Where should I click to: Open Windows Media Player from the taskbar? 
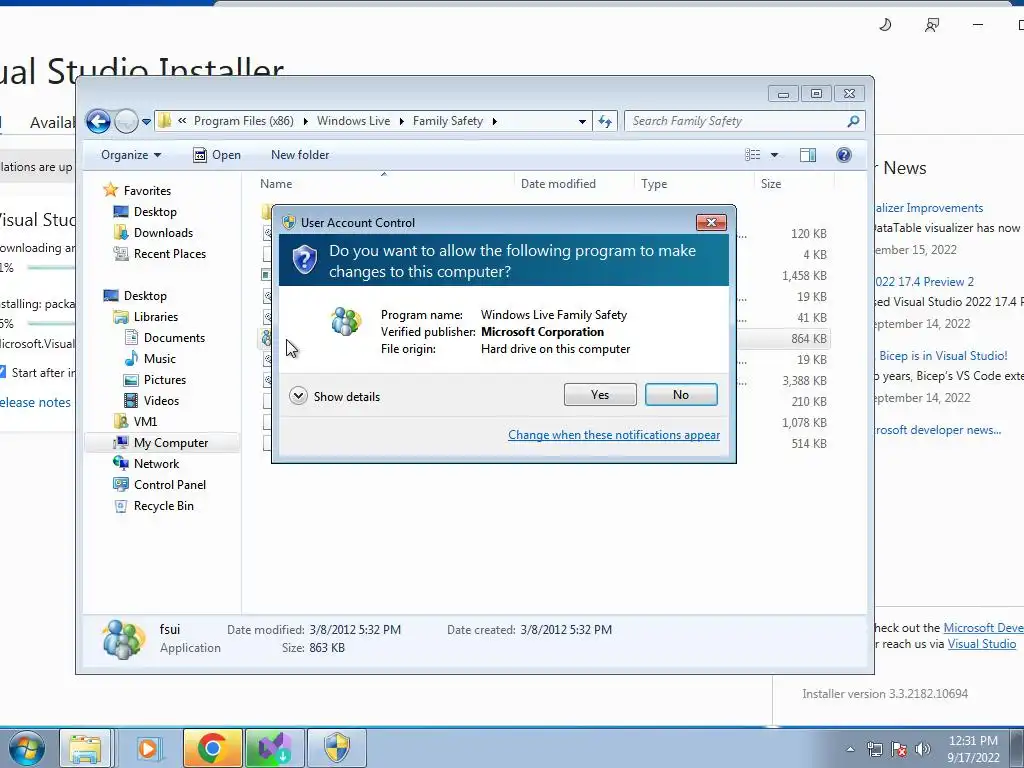click(x=148, y=748)
